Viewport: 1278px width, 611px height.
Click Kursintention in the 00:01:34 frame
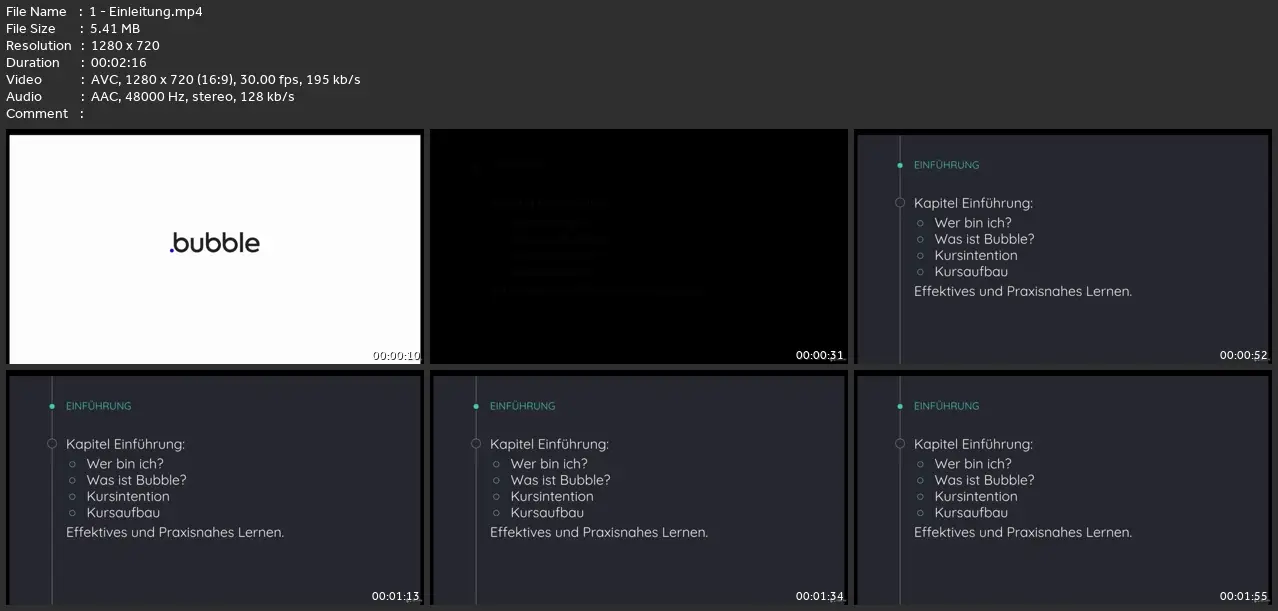pyautogui.click(x=552, y=496)
